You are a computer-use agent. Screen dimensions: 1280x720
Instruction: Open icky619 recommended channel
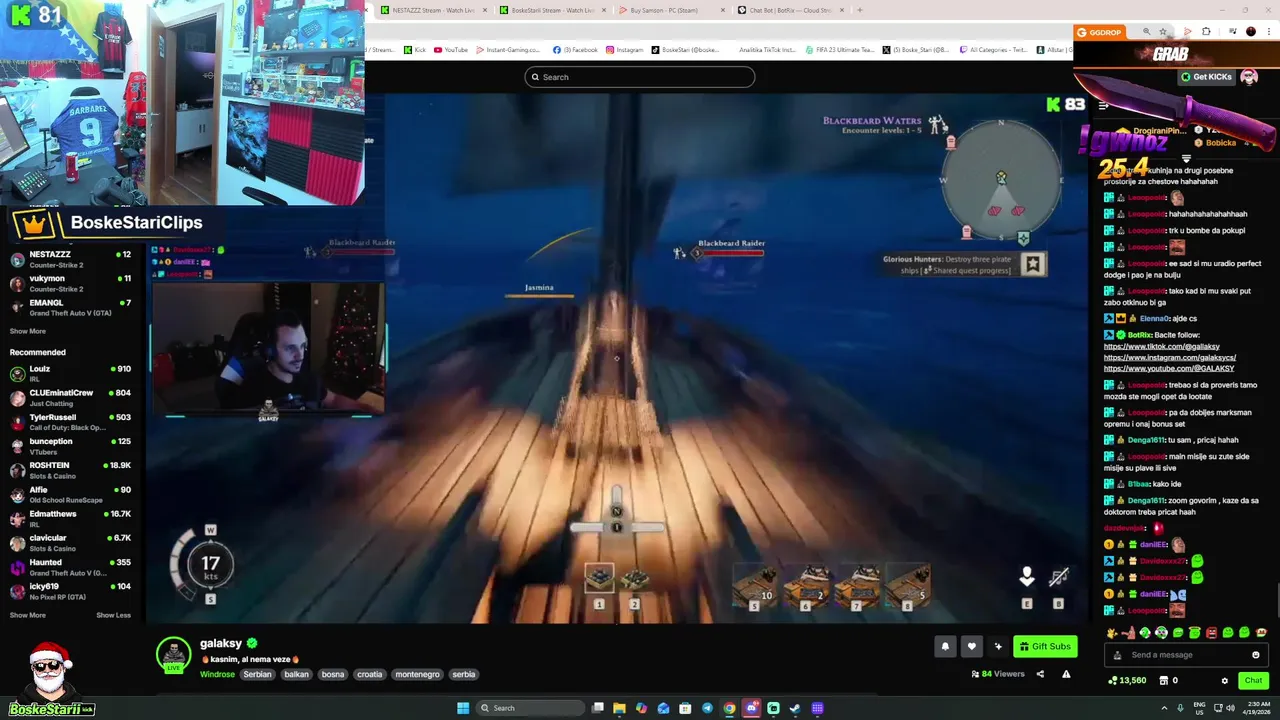[x=70, y=590]
